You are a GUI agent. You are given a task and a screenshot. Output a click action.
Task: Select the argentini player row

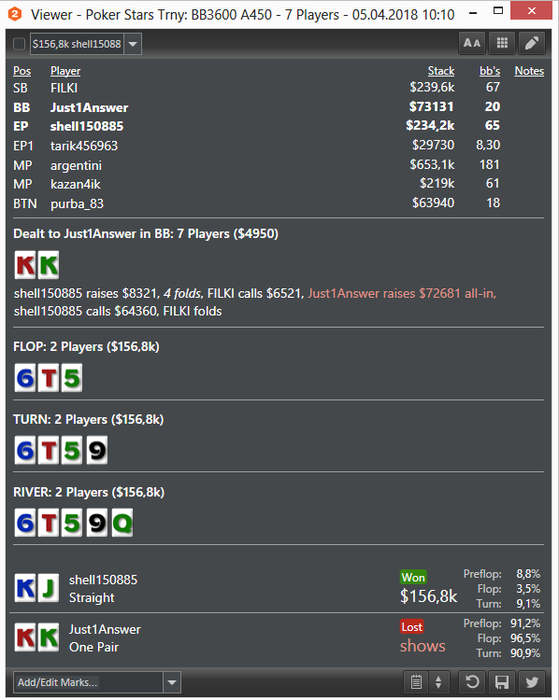click(x=279, y=165)
